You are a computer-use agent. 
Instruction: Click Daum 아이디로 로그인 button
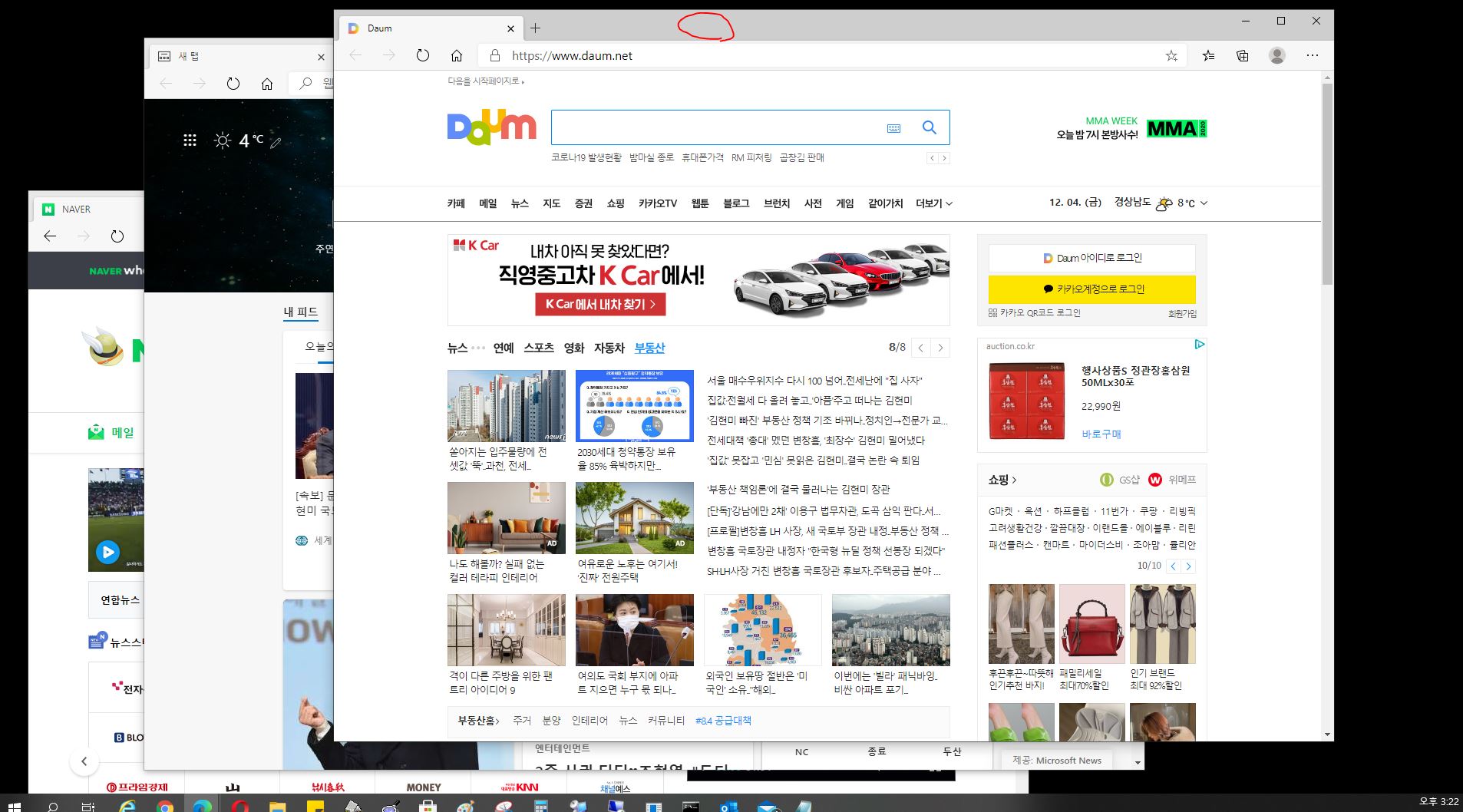[1091, 258]
